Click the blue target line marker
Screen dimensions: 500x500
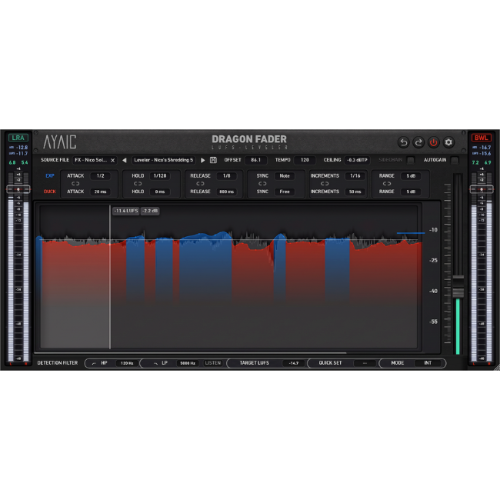411,233
